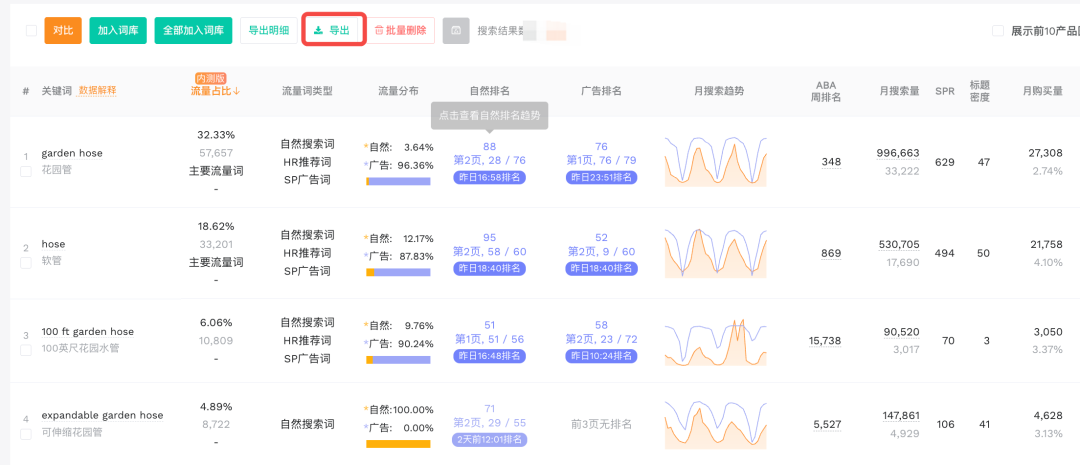Viewport: 1080px width, 465px height.
Task: Open 100 ft garden hose trend chart
Action: (x=716, y=341)
